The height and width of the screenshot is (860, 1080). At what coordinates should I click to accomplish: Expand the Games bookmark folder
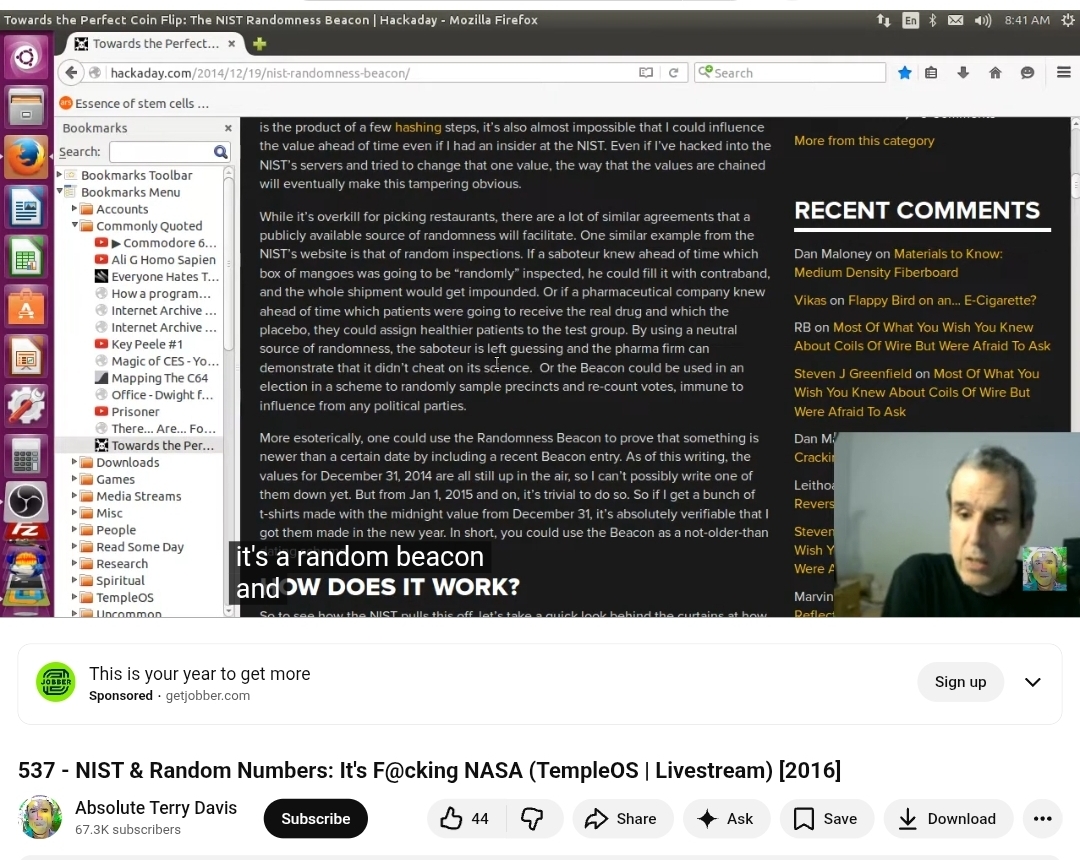click(74, 479)
